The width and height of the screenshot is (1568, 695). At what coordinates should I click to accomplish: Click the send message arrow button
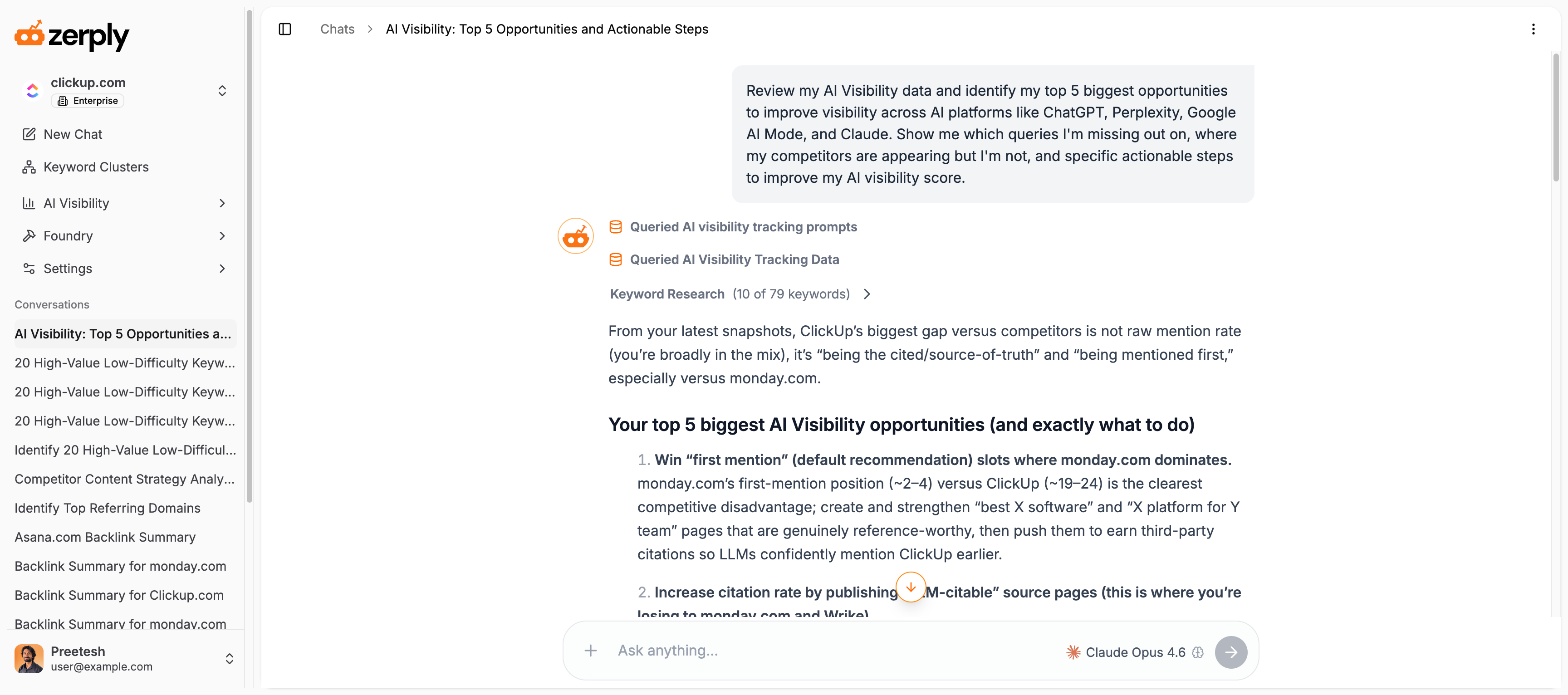pos(1230,652)
